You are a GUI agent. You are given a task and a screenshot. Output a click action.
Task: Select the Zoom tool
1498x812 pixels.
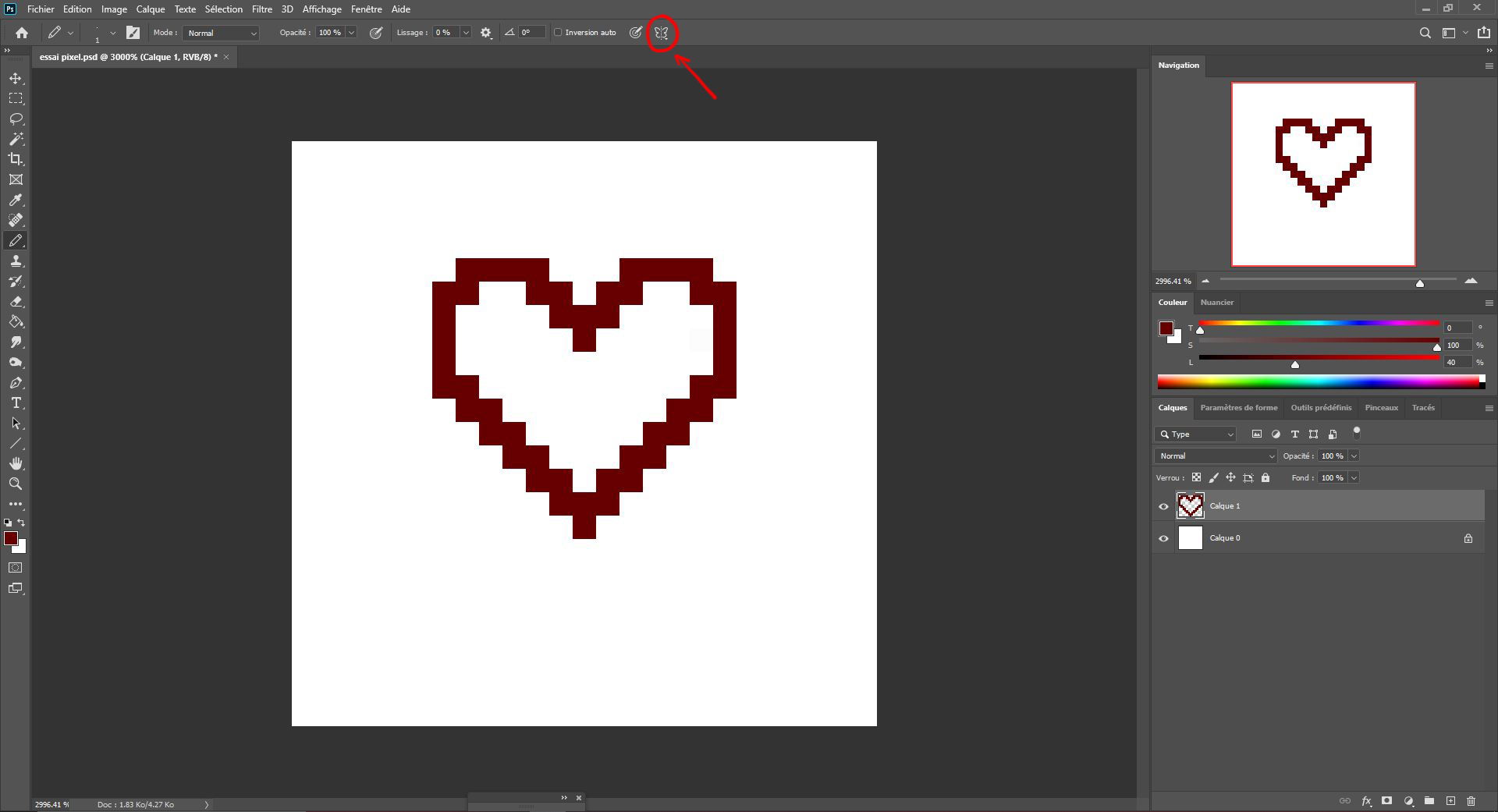[x=16, y=484]
